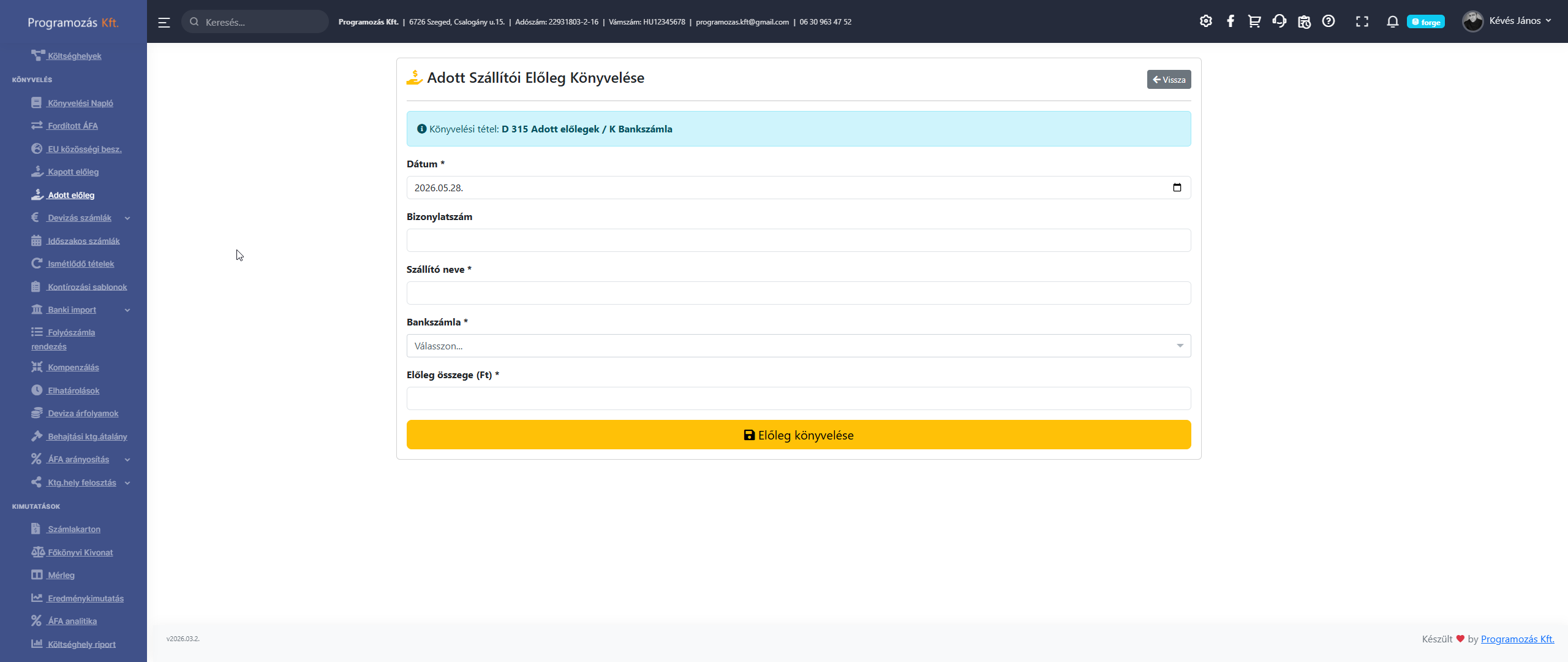Open Fordított ÁFA menu item
The width and height of the screenshot is (1568, 662).
64,126
